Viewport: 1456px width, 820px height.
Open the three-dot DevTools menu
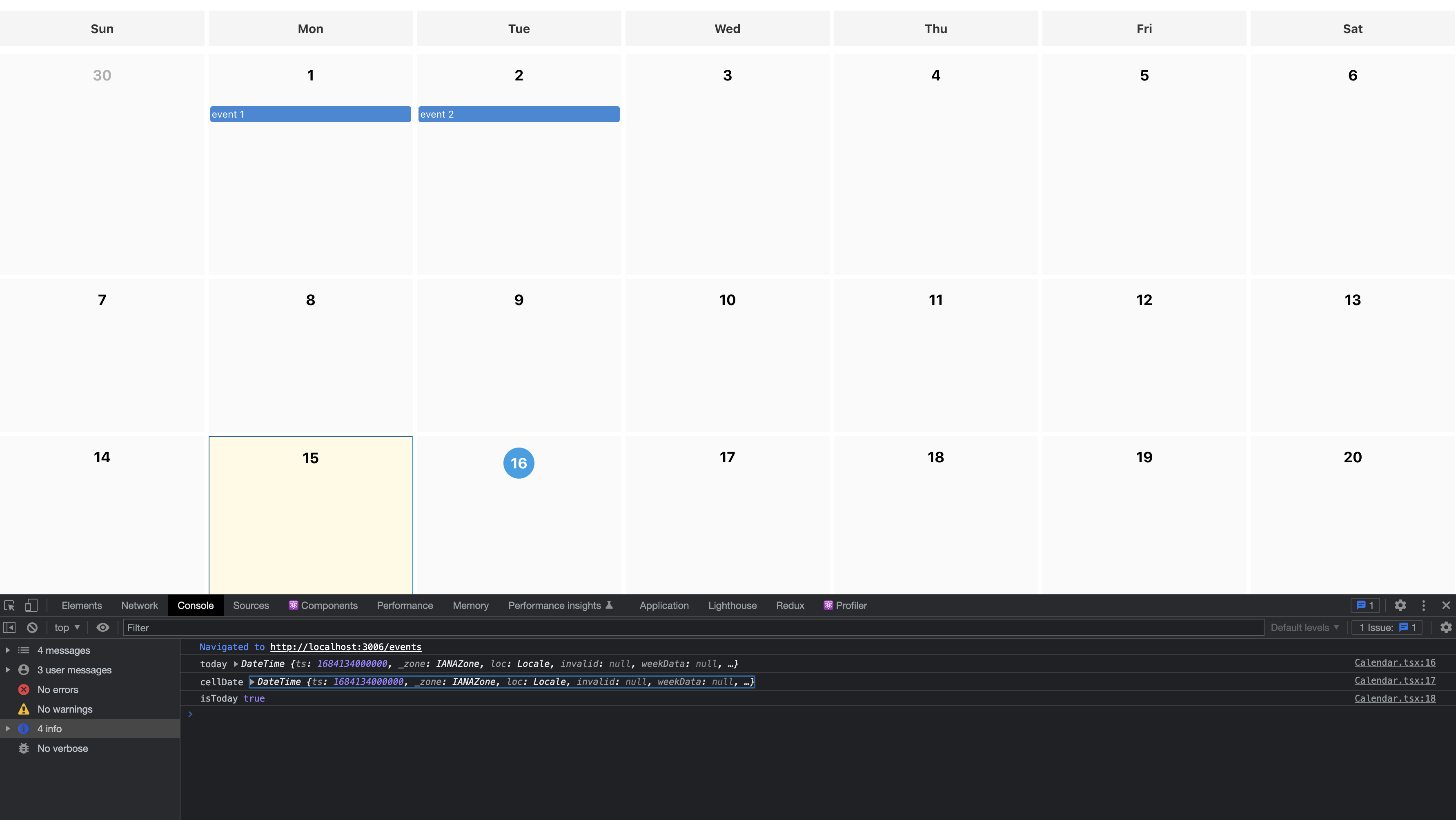(1423, 605)
